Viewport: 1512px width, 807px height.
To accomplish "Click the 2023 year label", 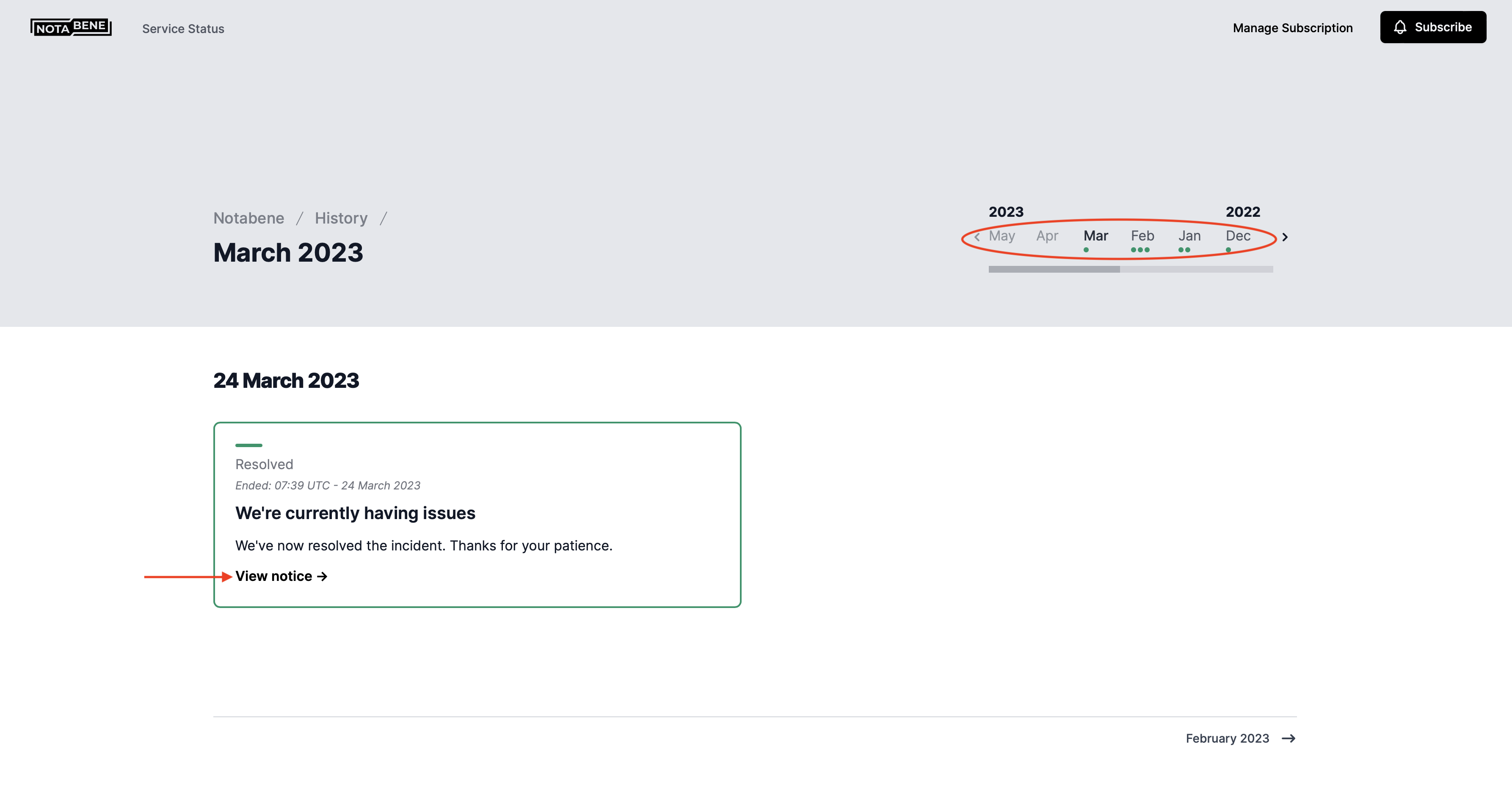I will click(x=1005, y=212).
